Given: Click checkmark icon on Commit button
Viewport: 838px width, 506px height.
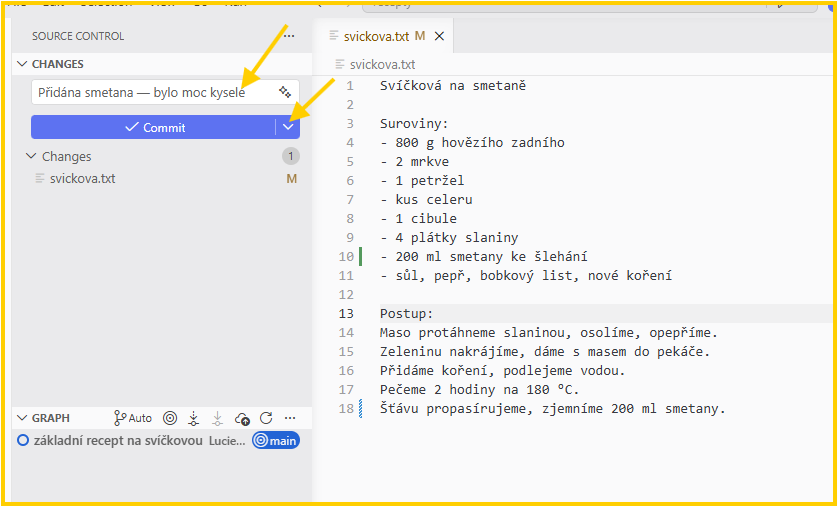Looking at the screenshot, I should (x=131, y=127).
